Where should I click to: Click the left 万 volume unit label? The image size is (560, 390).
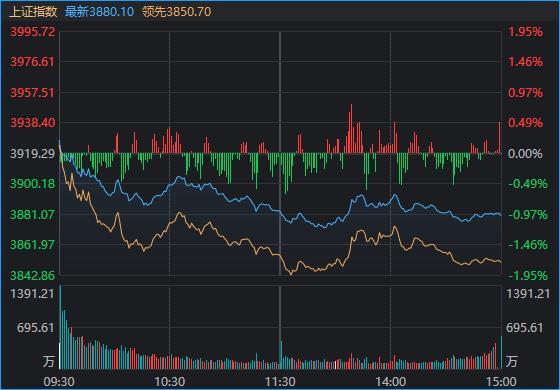49,361
